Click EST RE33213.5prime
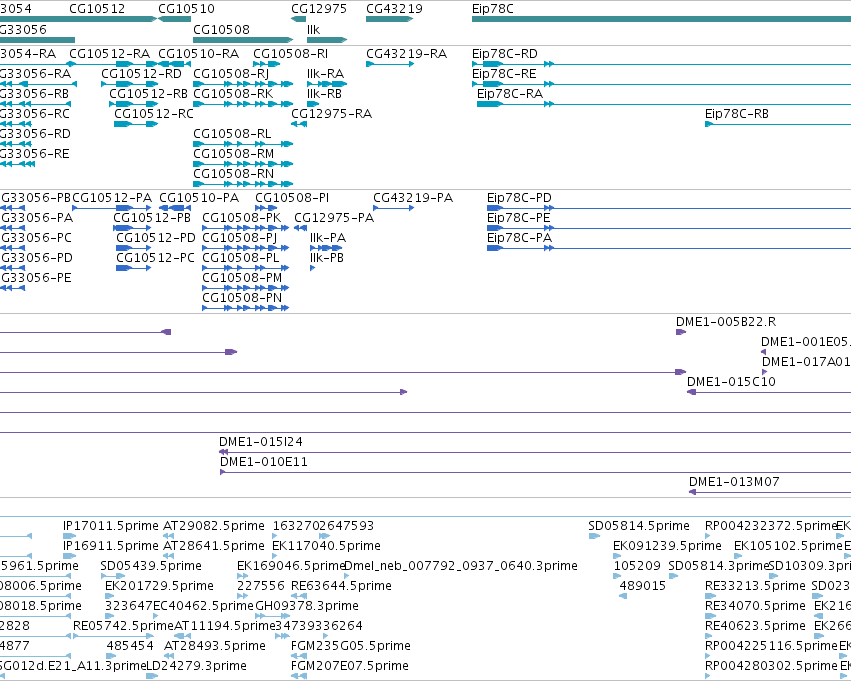Viewport: 851px width, 681px height. pyautogui.click(x=755, y=587)
